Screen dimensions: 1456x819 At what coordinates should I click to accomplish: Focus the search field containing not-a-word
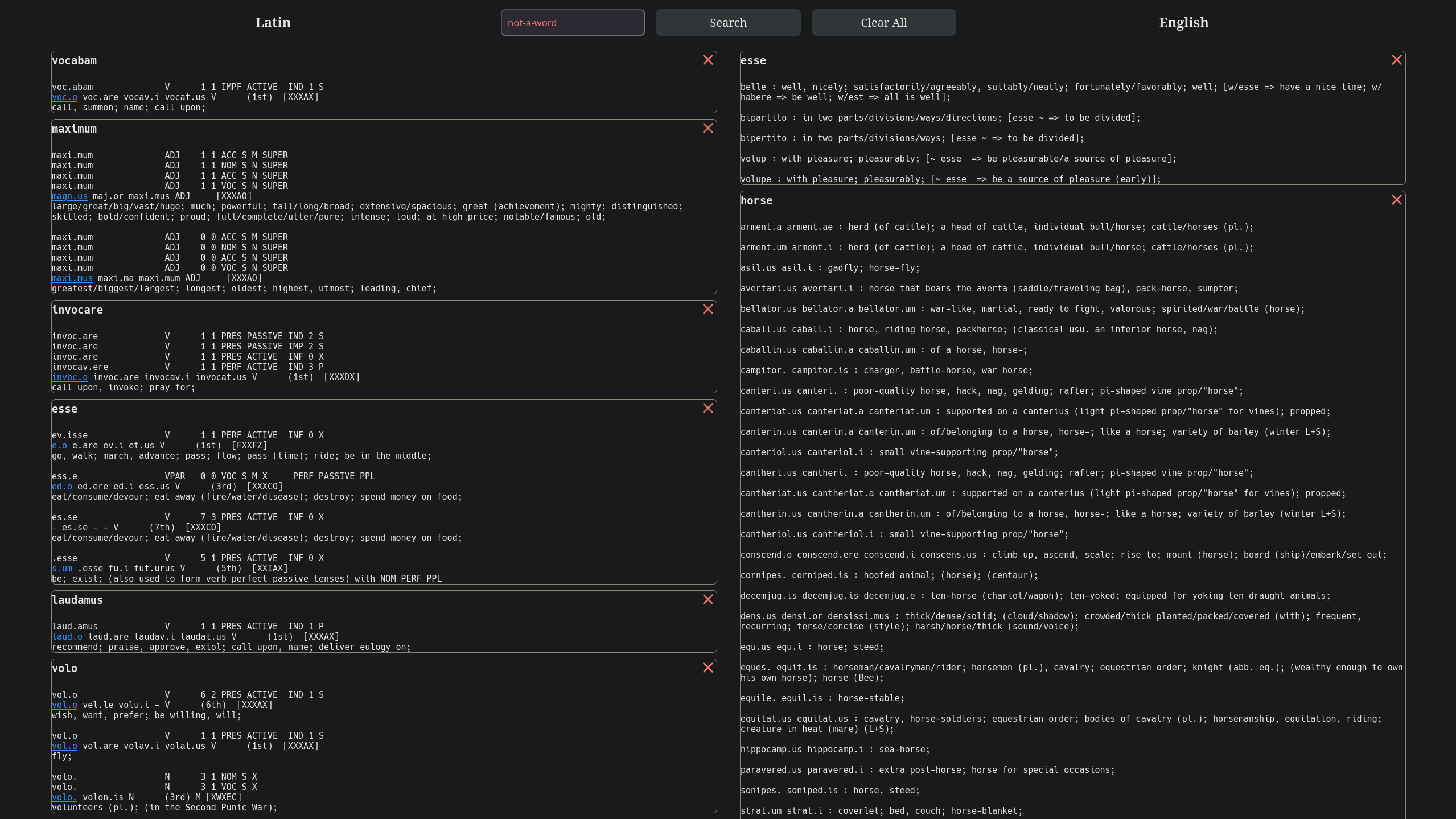point(573,23)
